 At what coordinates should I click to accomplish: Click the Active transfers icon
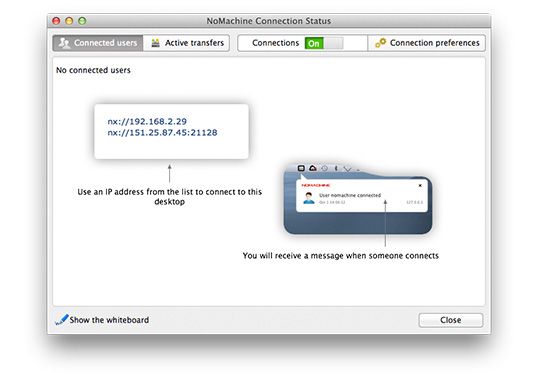click(x=155, y=43)
